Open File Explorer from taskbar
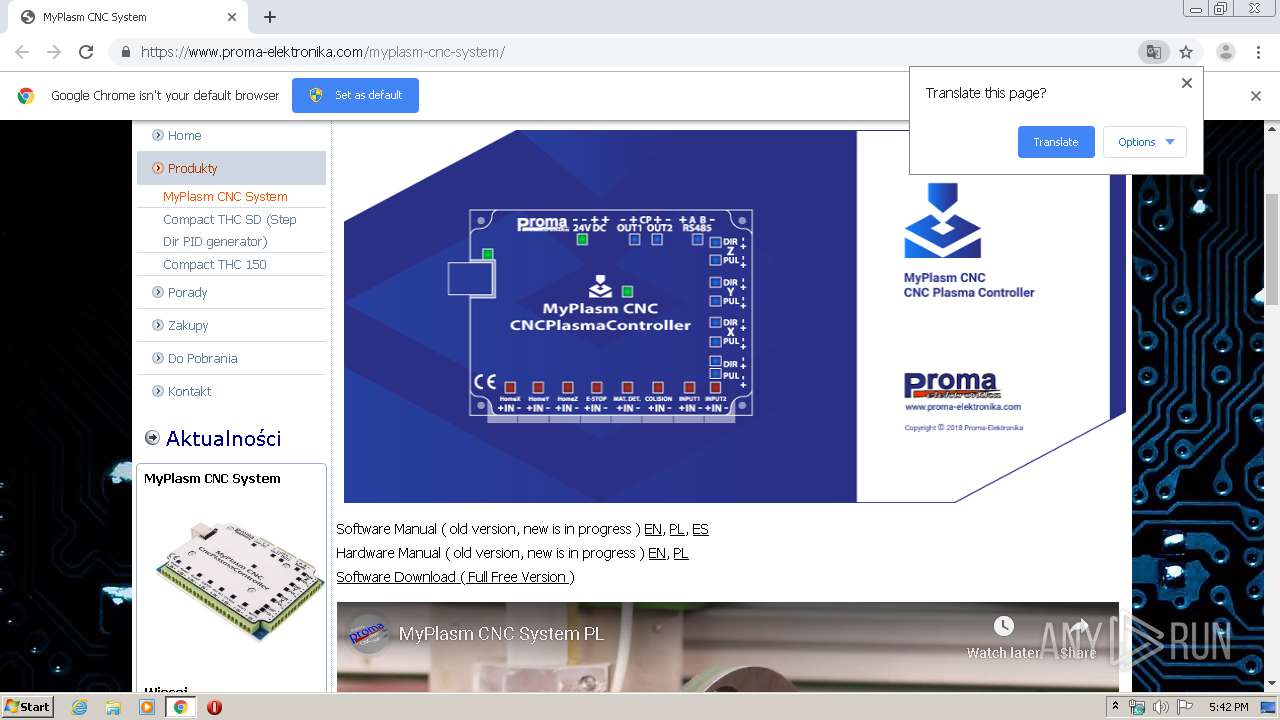This screenshot has width=1280, height=720. [x=113, y=707]
